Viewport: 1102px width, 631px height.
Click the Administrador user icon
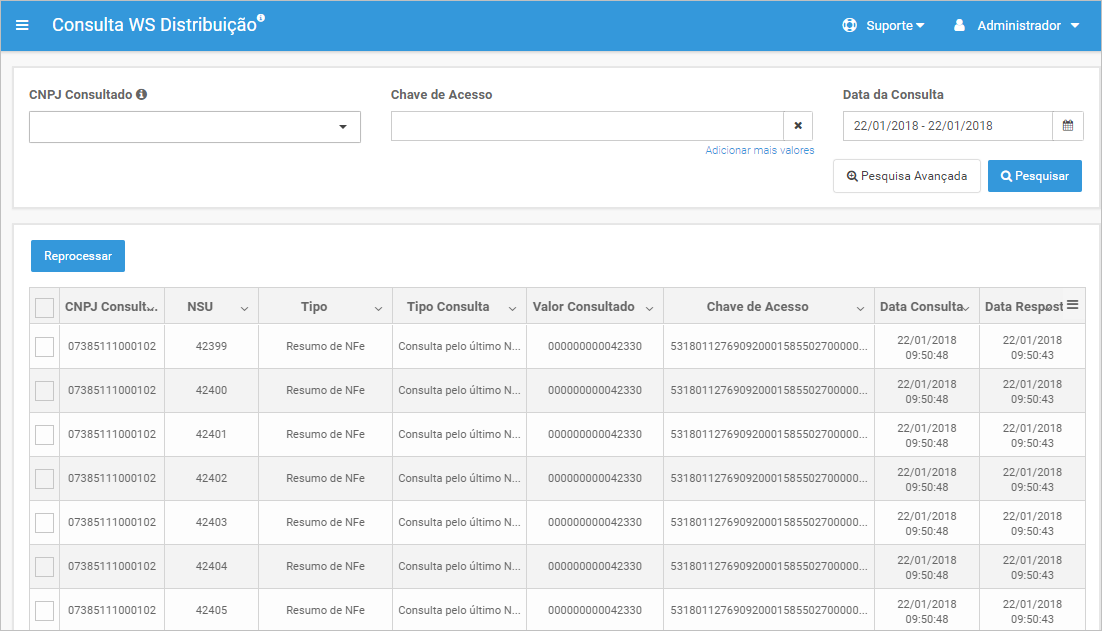(959, 25)
